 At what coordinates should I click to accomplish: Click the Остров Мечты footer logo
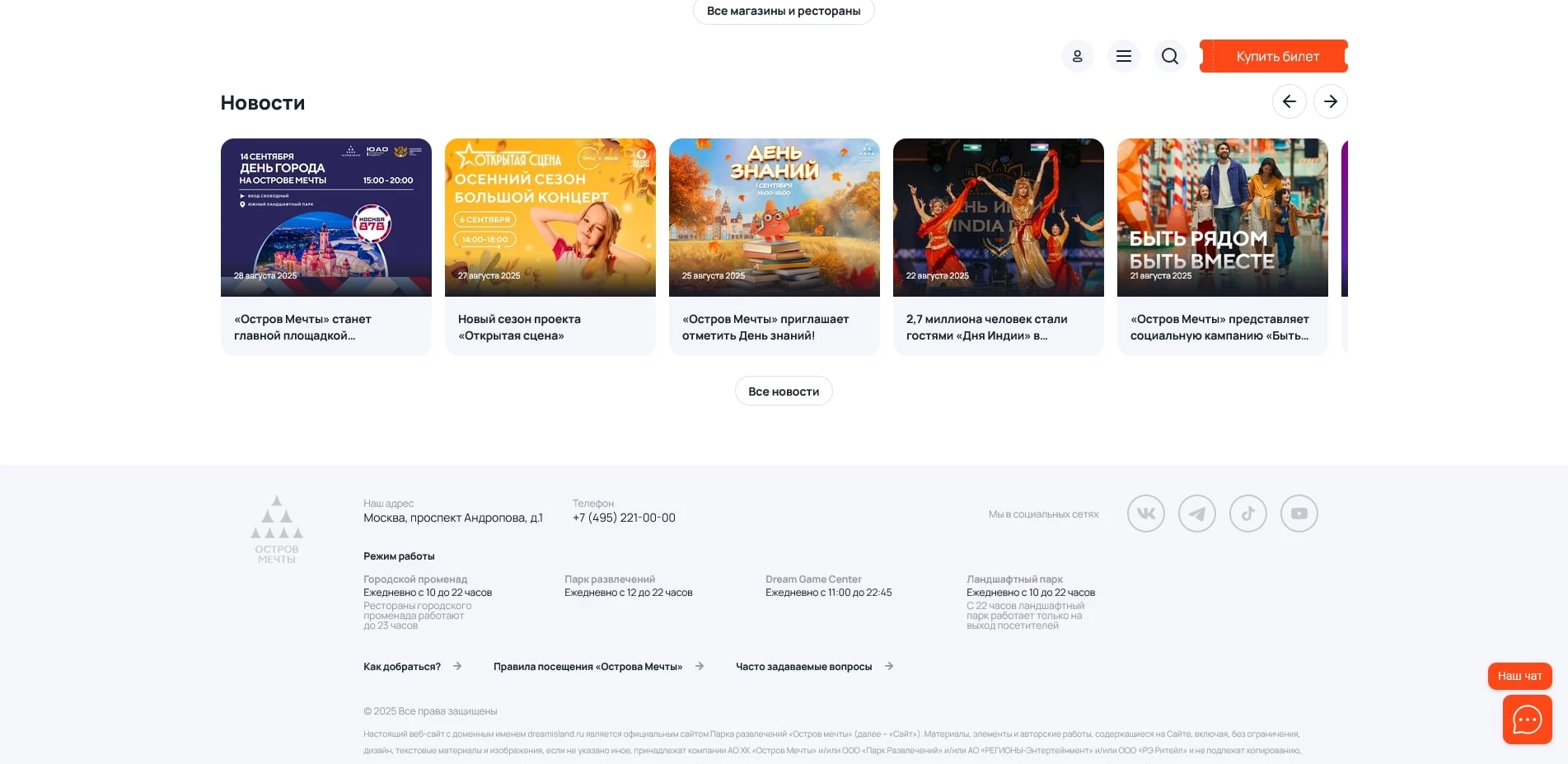click(x=276, y=526)
